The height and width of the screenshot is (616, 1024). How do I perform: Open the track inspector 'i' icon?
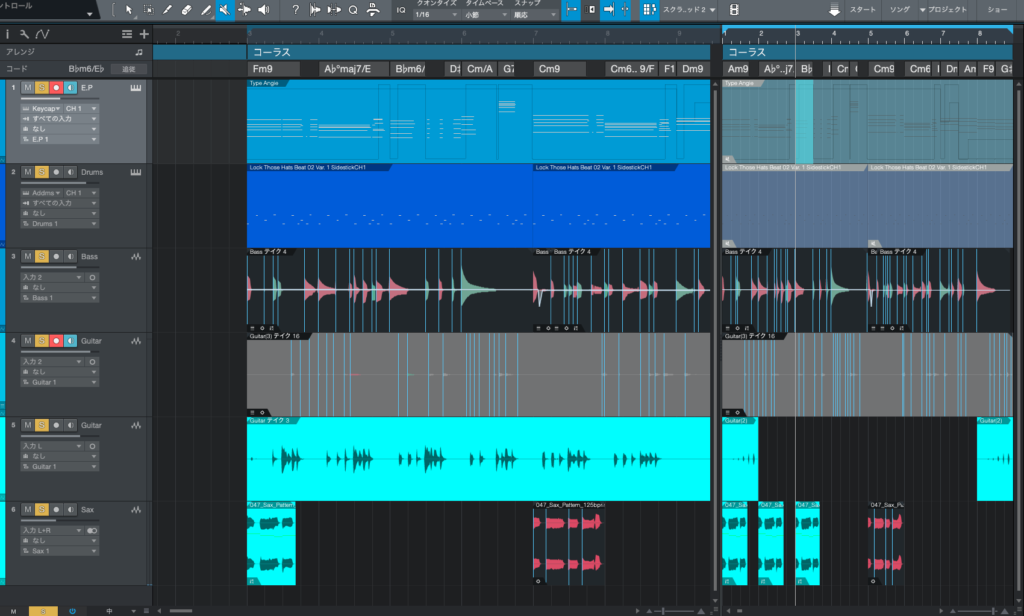pos(9,34)
